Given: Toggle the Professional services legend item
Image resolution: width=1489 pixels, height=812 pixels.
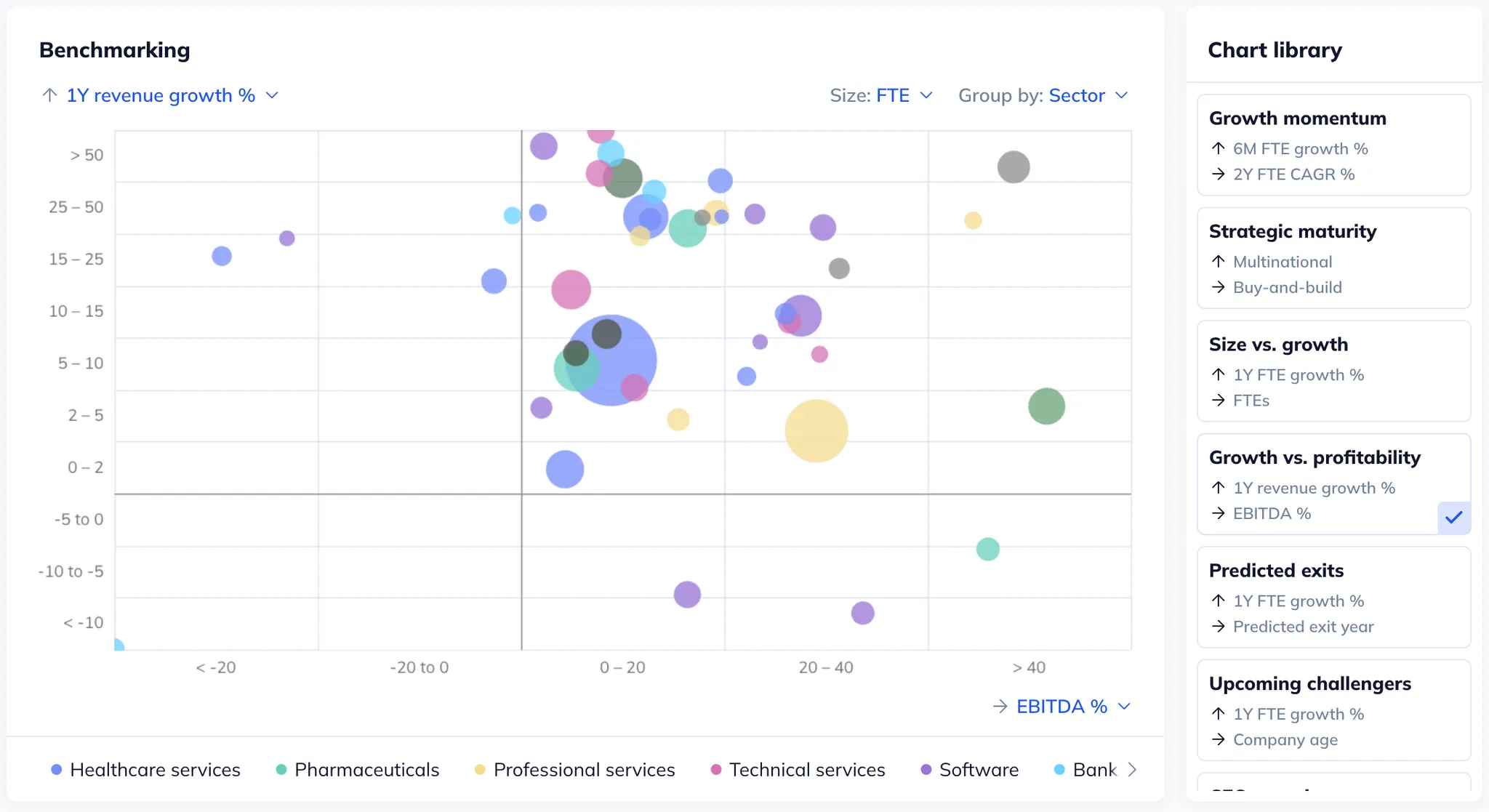Looking at the screenshot, I should [x=574, y=769].
